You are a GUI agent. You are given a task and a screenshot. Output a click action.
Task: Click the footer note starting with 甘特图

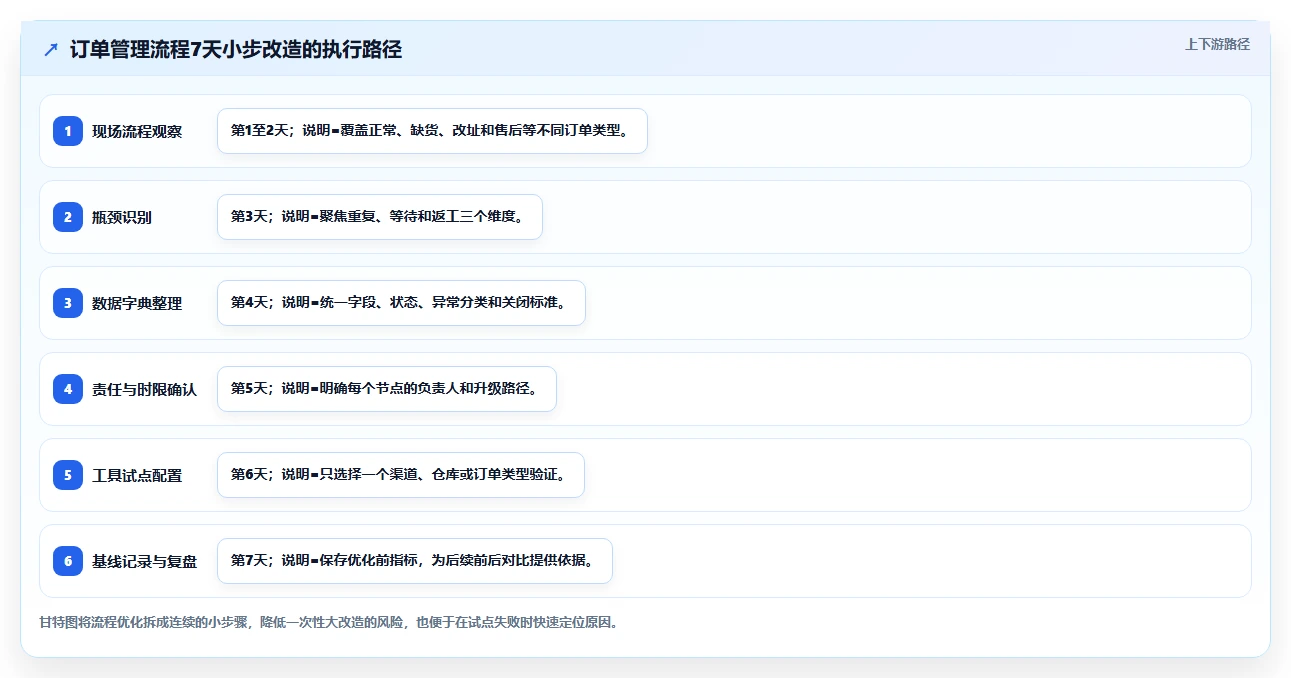(x=329, y=622)
